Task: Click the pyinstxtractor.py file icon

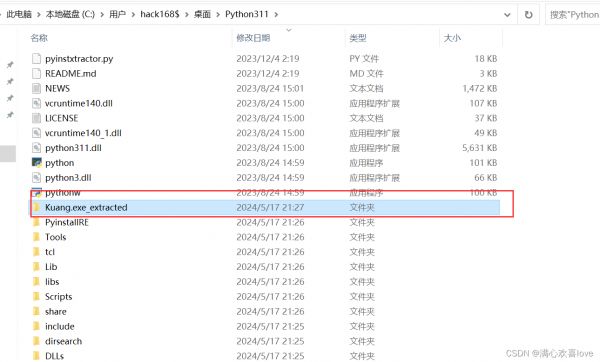Action: pyautogui.click(x=36, y=59)
